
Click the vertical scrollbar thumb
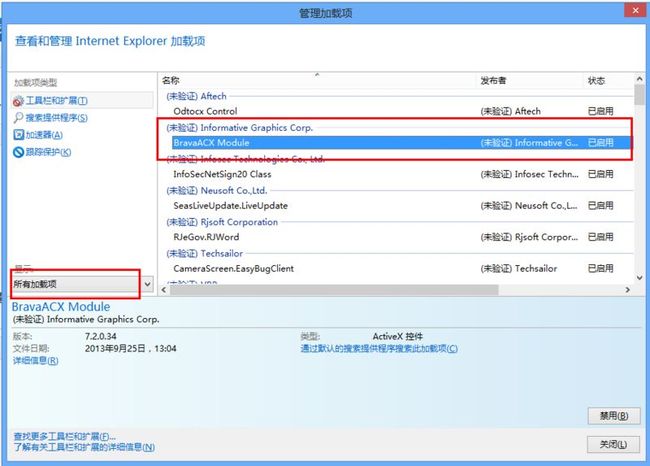639,95
